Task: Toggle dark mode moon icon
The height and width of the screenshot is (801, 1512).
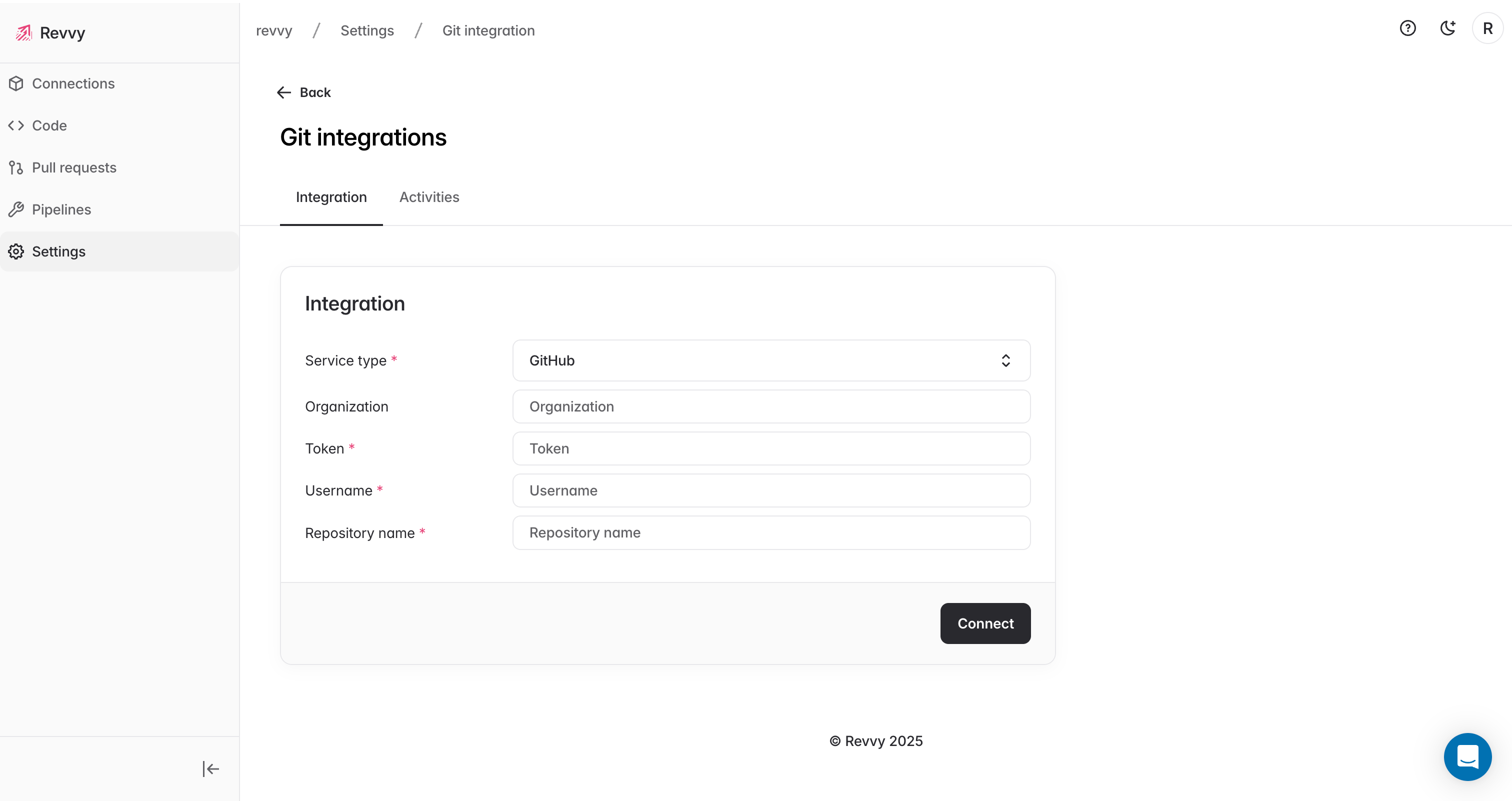Action: [1447, 28]
